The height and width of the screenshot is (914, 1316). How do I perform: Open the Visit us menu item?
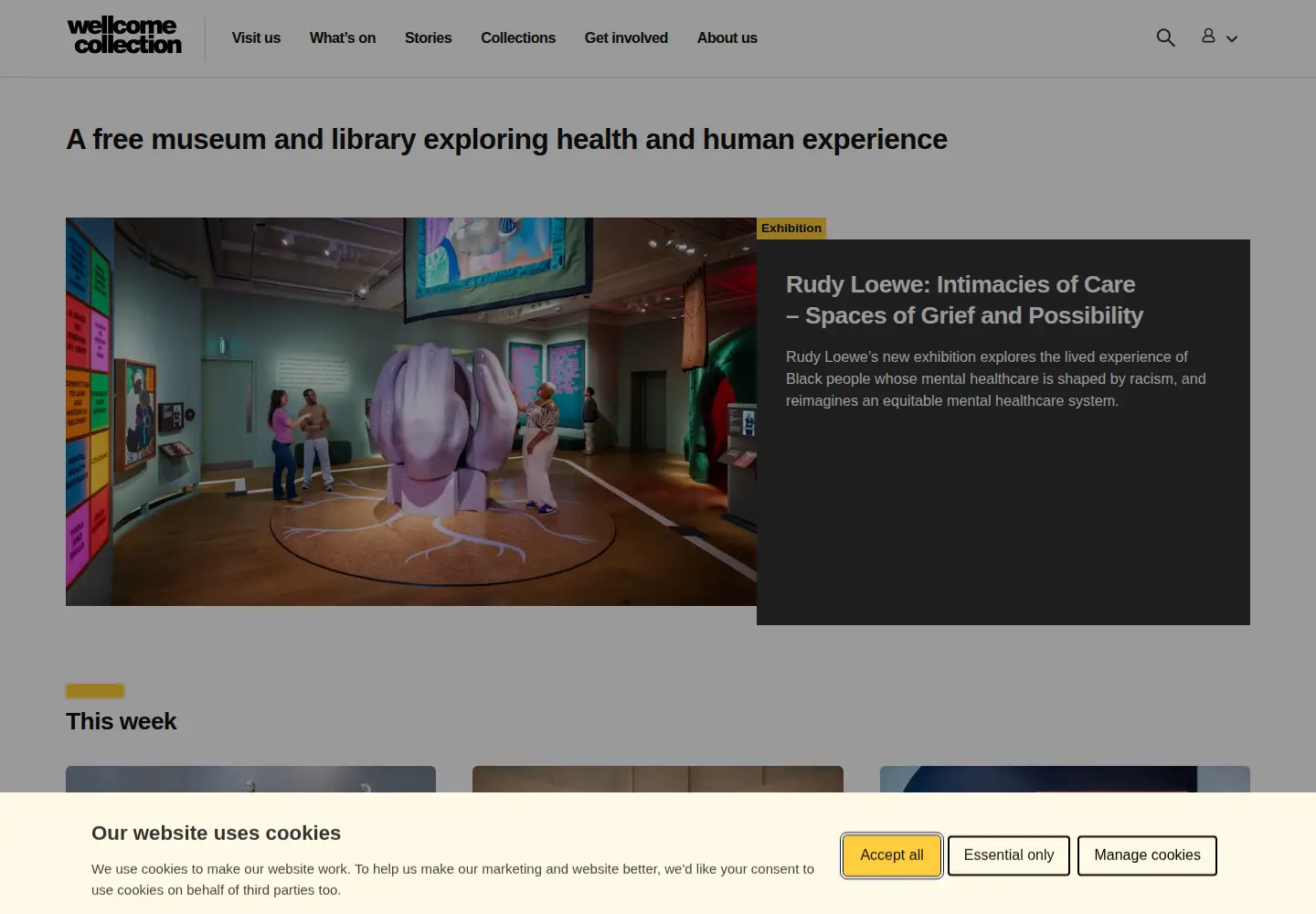coord(256,38)
